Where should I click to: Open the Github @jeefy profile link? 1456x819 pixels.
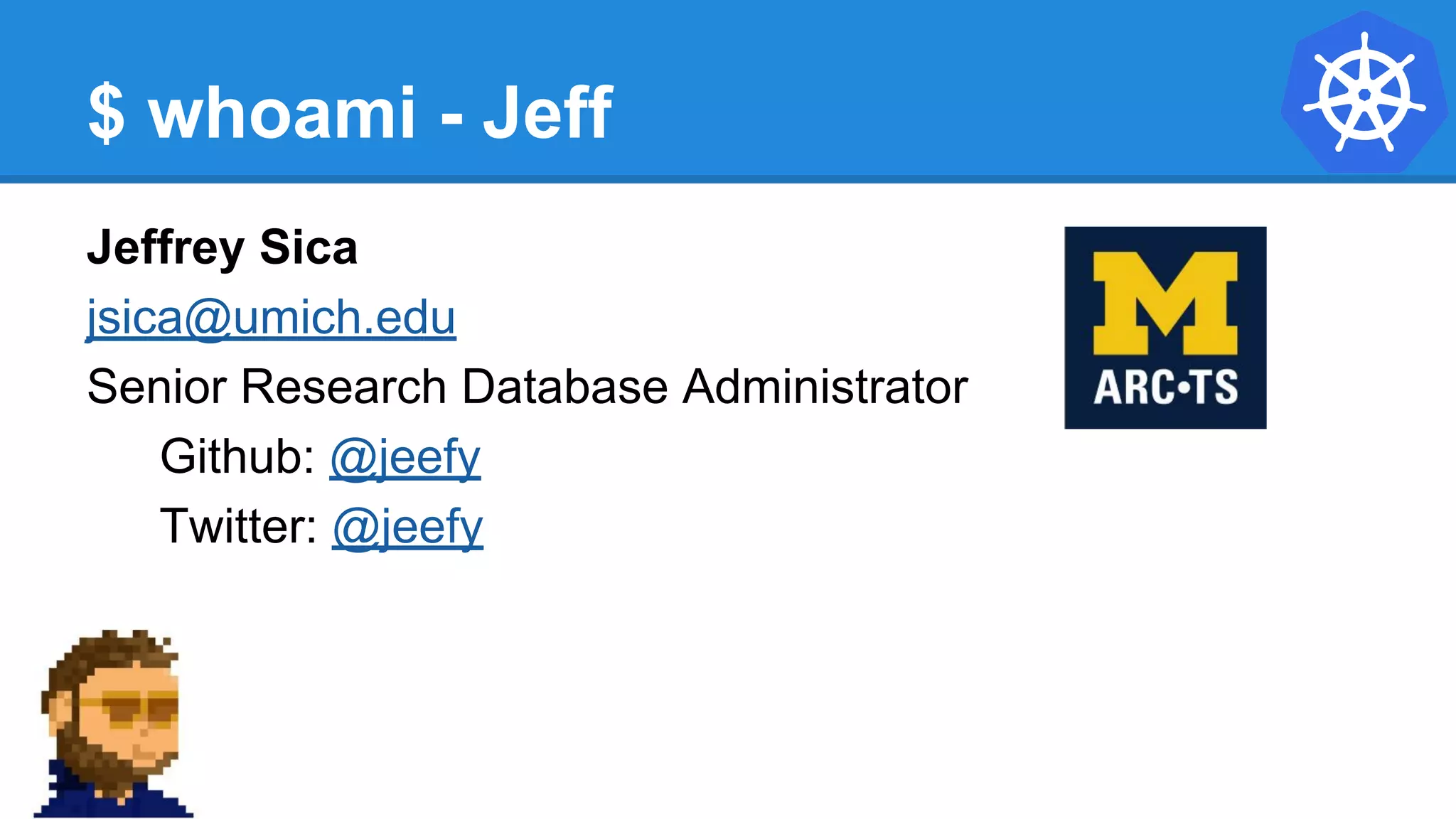(x=405, y=456)
